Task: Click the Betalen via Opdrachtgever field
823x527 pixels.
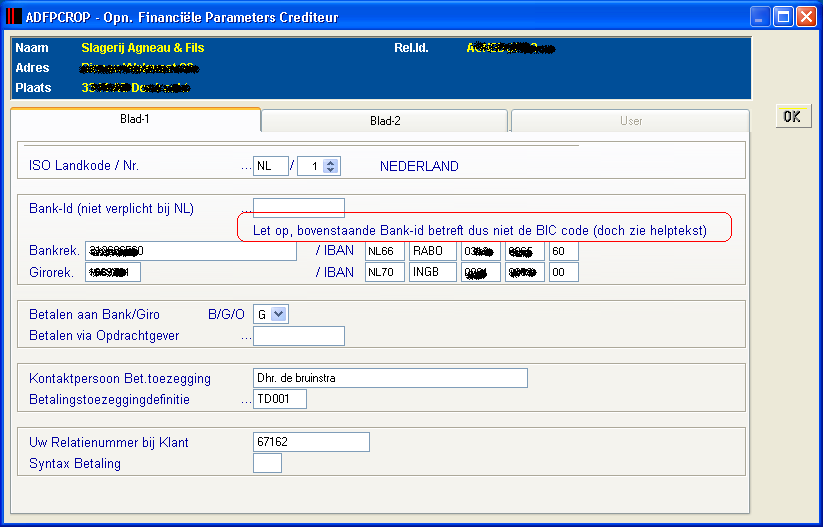Action: (299, 336)
